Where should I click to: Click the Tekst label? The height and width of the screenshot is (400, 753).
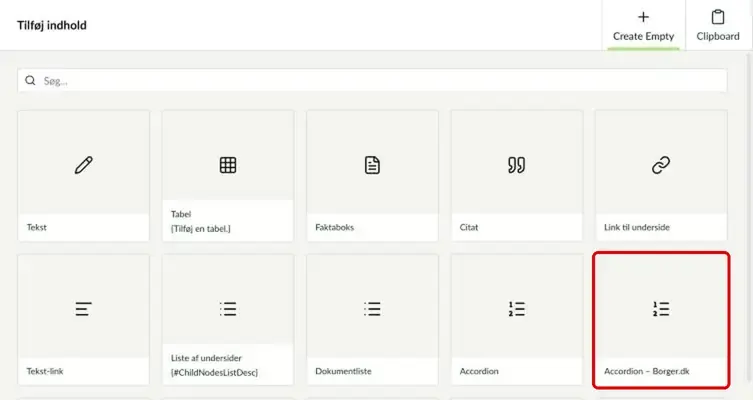point(36,227)
